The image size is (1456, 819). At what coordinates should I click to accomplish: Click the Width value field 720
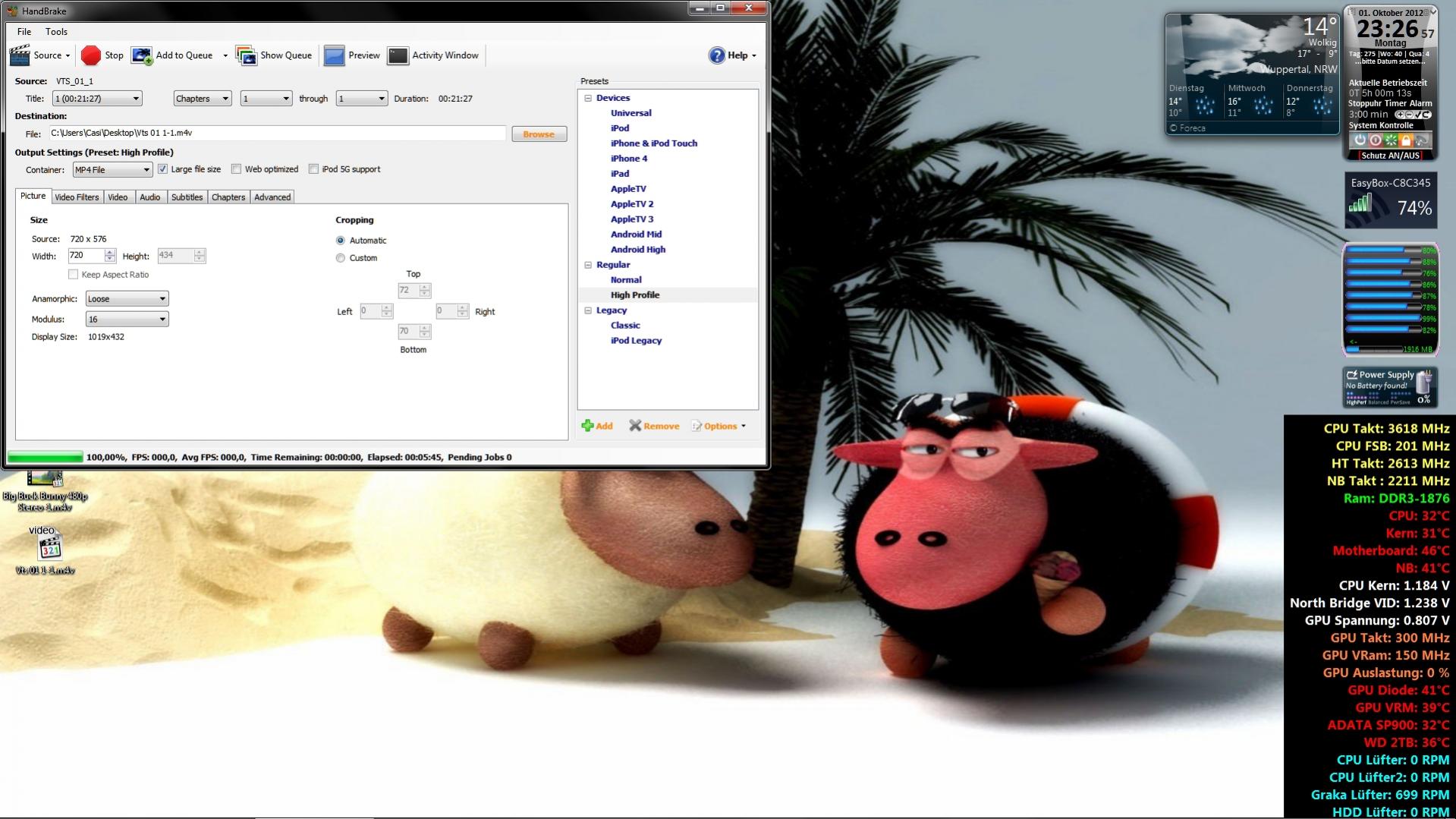tap(86, 256)
